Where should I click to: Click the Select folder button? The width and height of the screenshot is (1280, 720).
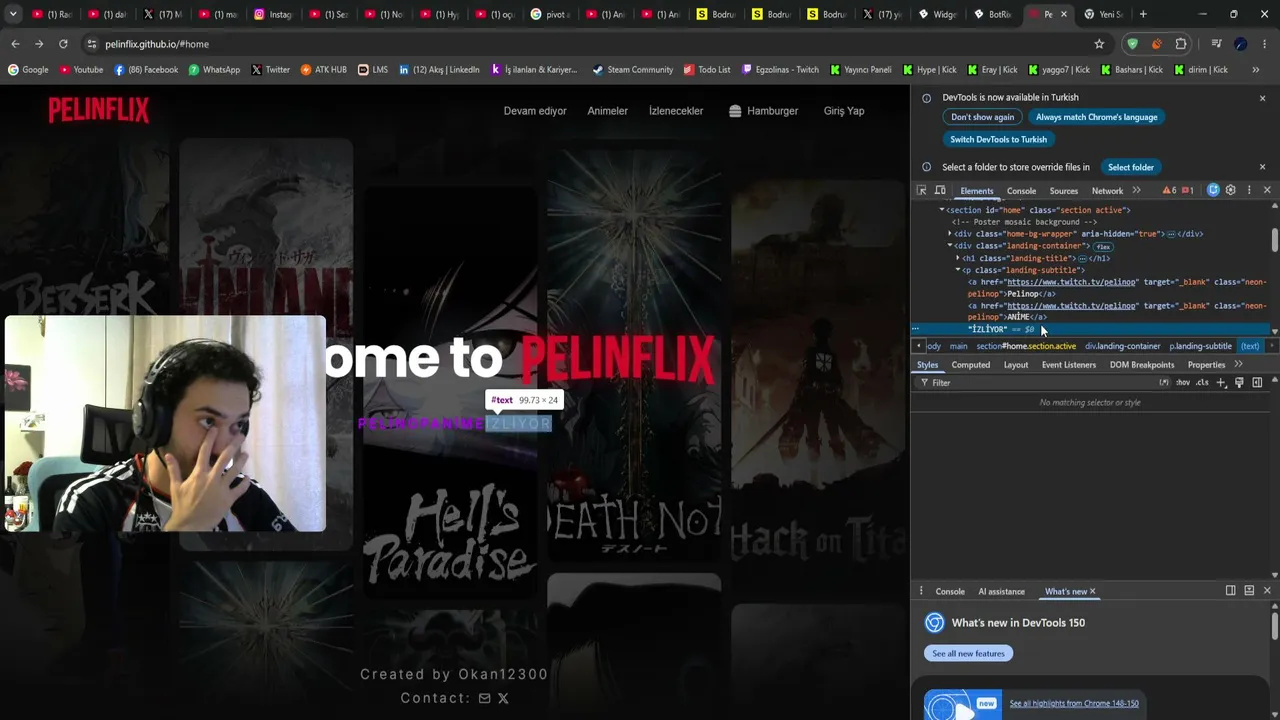pyautogui.click(x=1131, y=167)
